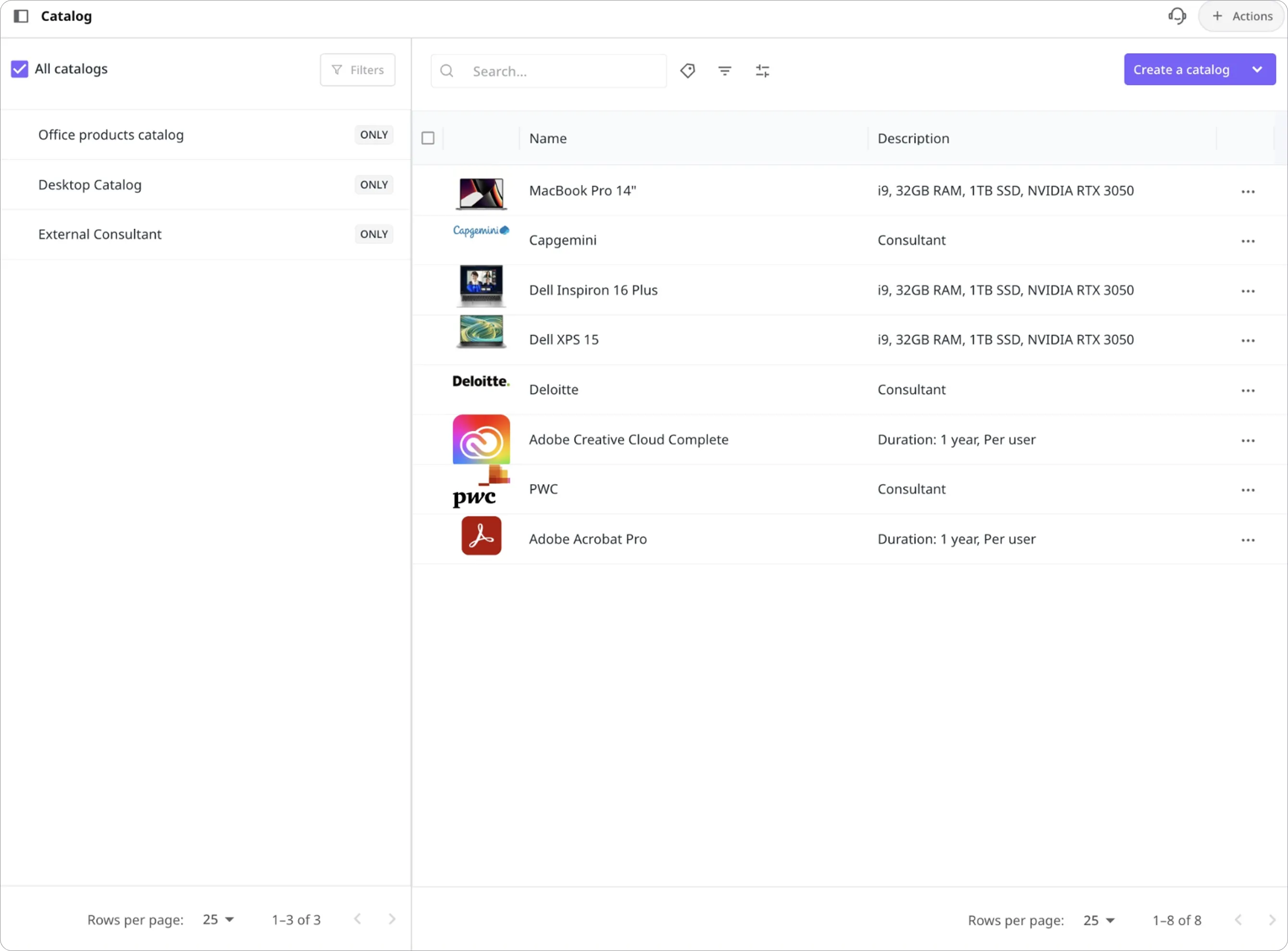Click the tag icon in toolbar
Image resolution: width=1288 pixels, height=951 pixels.
tap(687, 71)
